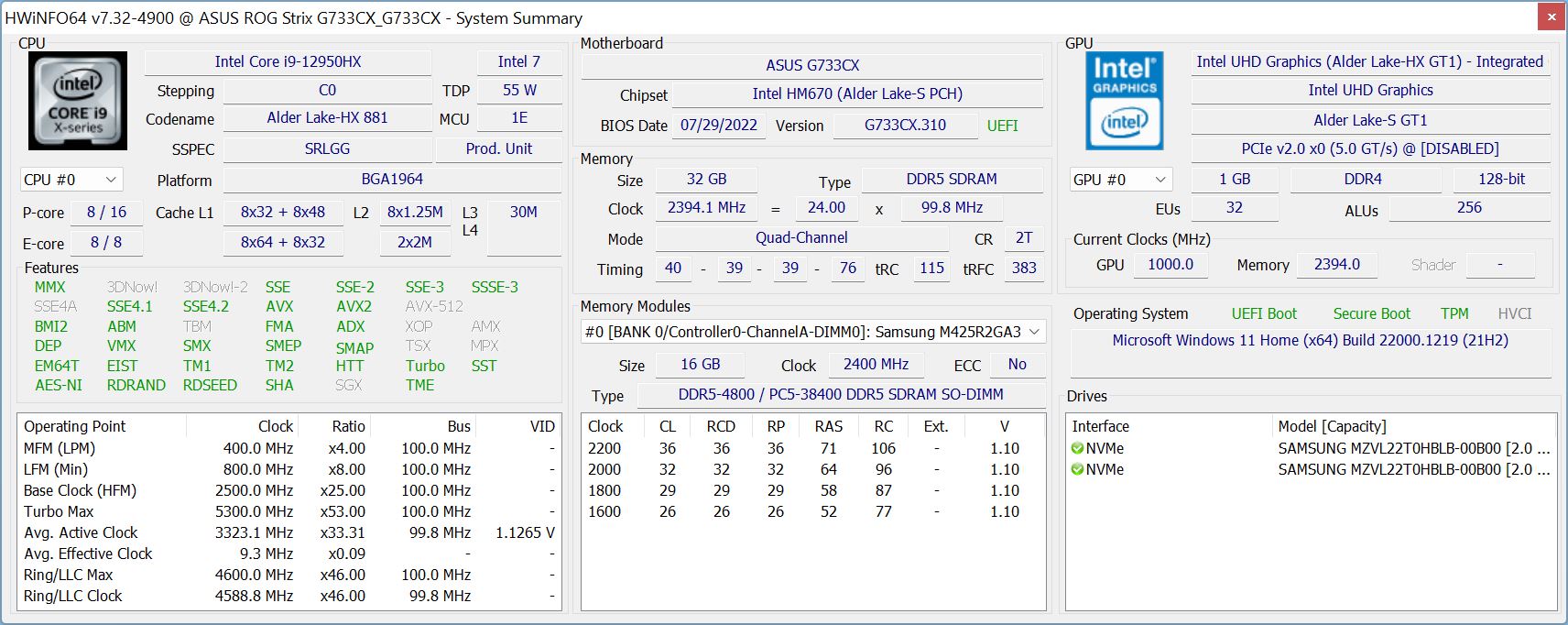
Task: Select the Turbo Max operating point row
Action: point(289,511)
